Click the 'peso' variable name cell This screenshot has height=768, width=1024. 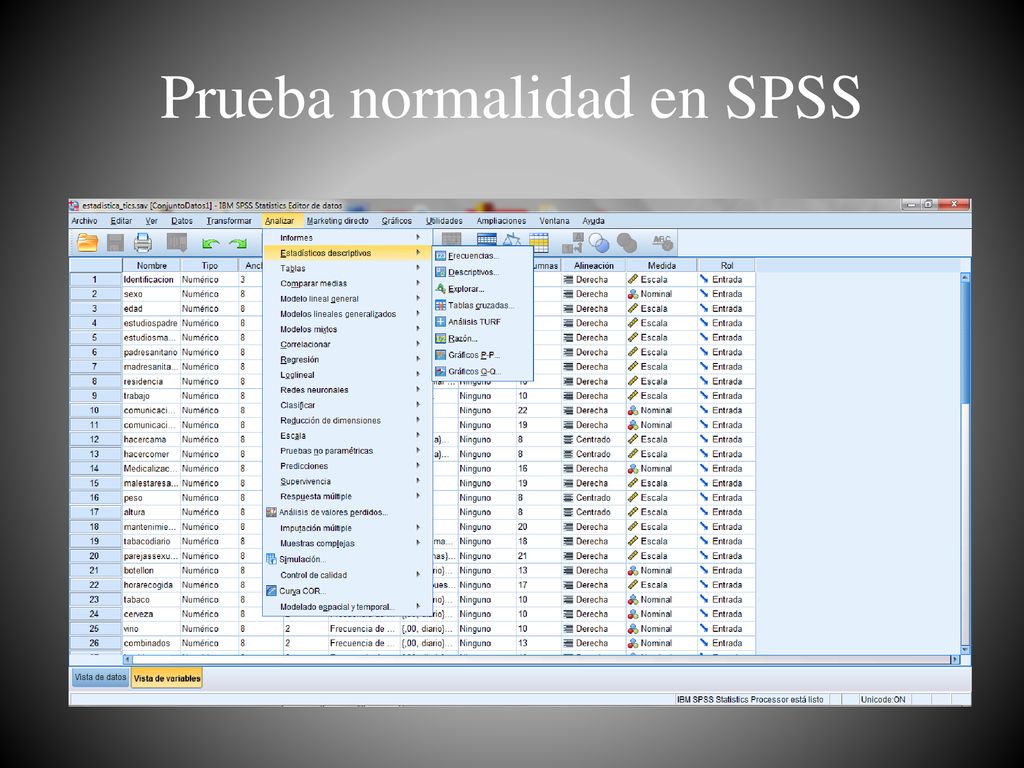(x=152, y=498)
